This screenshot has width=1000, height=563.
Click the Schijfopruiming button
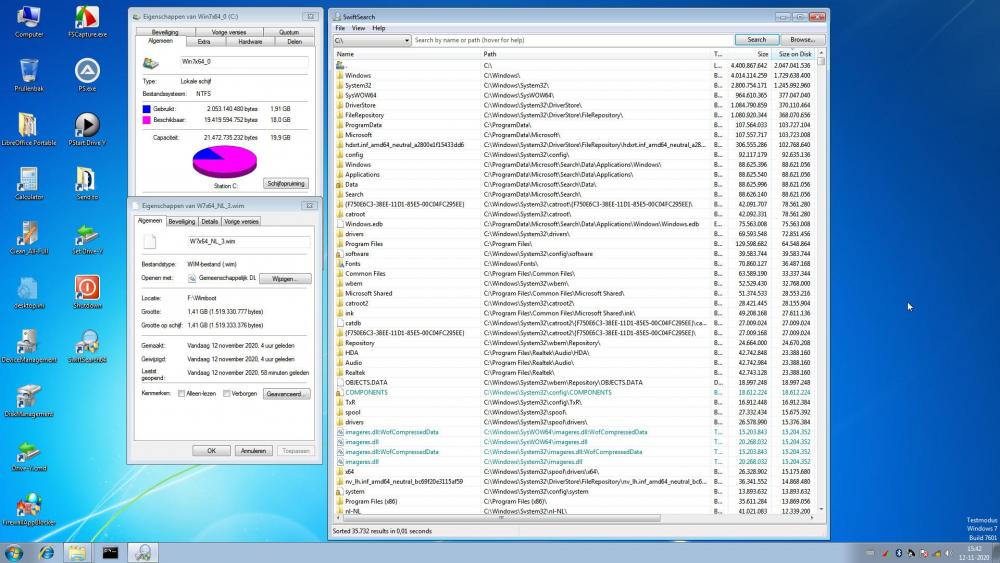pos(285,184)
